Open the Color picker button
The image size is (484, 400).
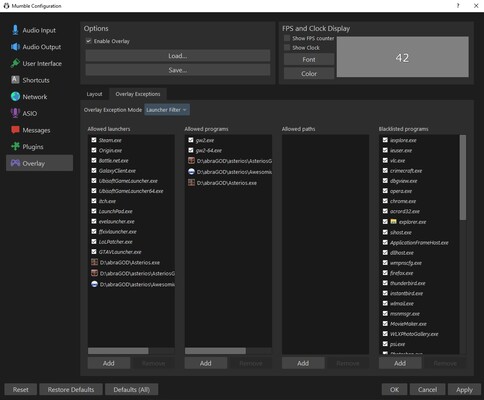coord(309,74)
